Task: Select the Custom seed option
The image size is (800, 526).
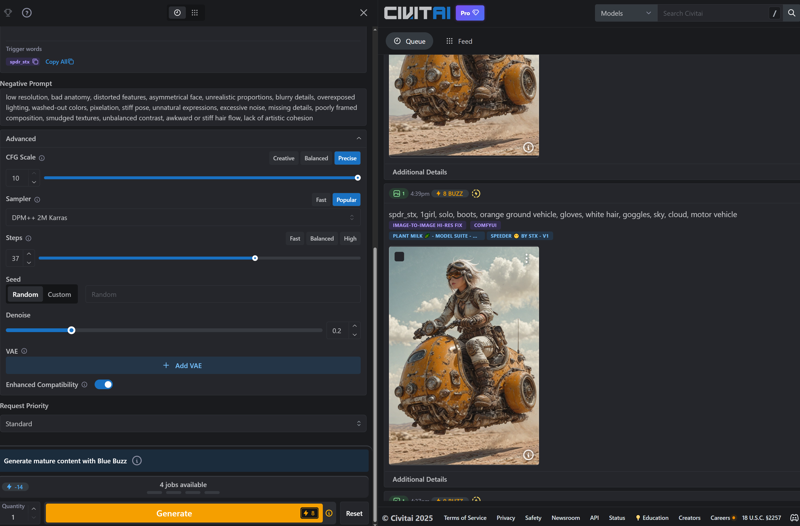Action: click(x=59, y=294)
